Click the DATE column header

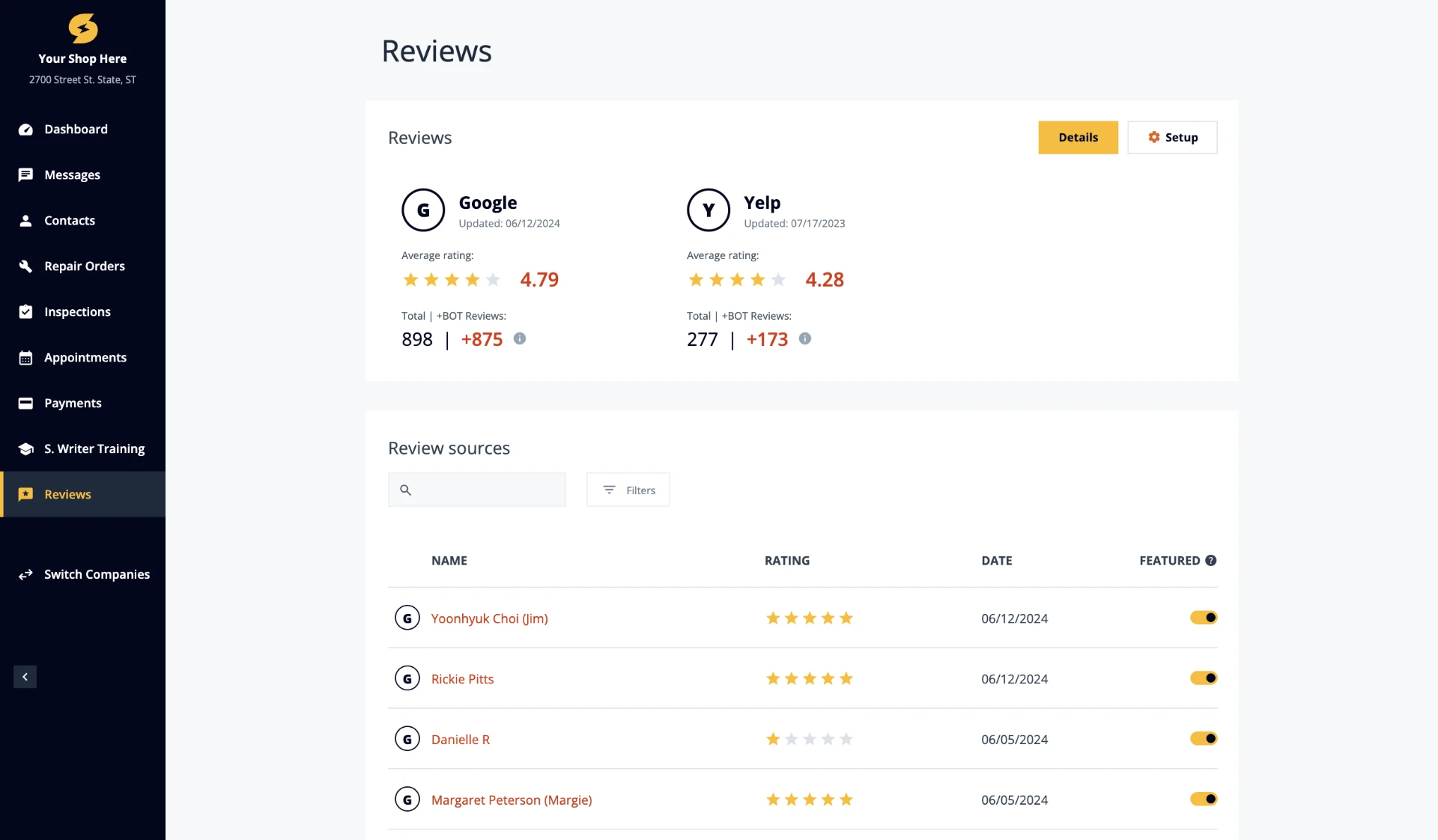[997, 561]
